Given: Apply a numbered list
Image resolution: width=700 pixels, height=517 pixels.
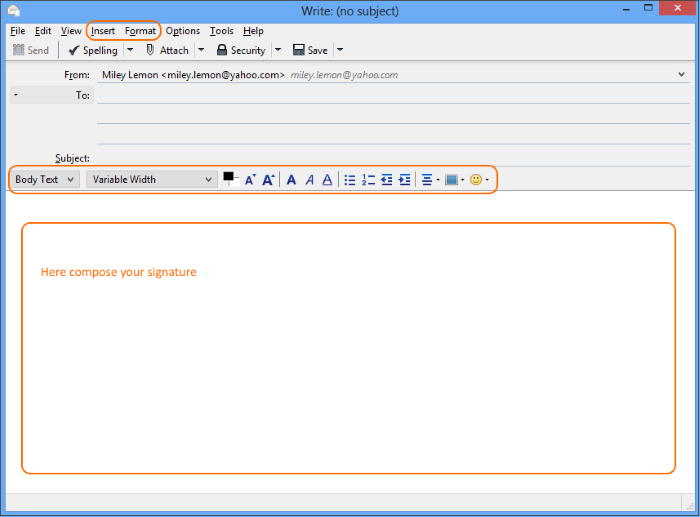Looking at the screenshot, I should (368, 179).
